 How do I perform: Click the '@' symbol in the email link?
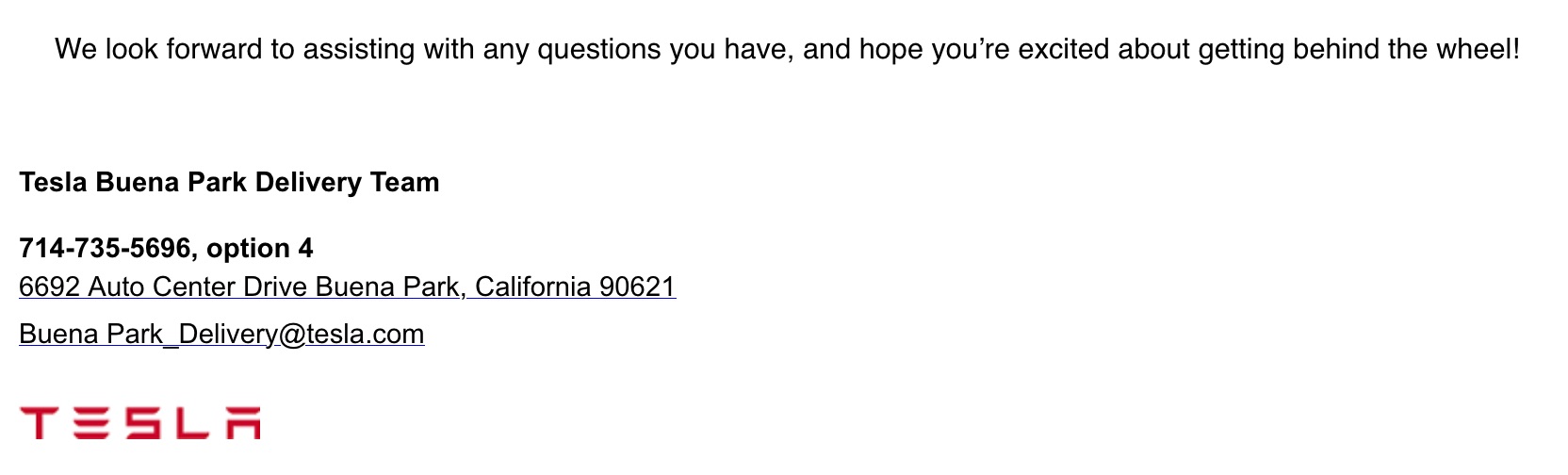click(x=293, y=335)
